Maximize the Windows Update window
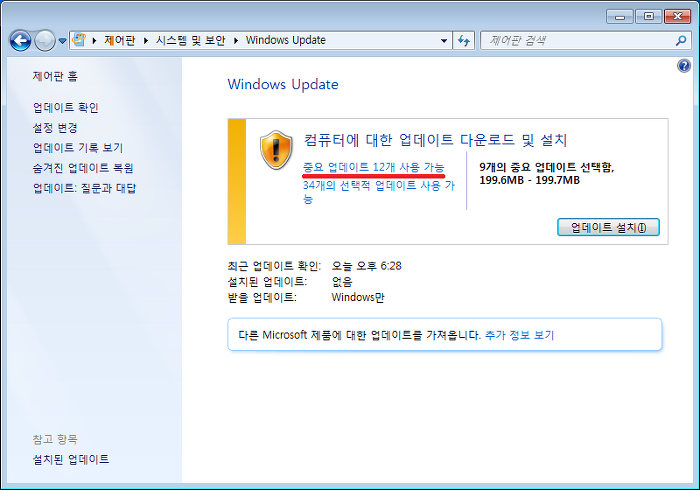This screenshot has height=490, width=700. 649,17
